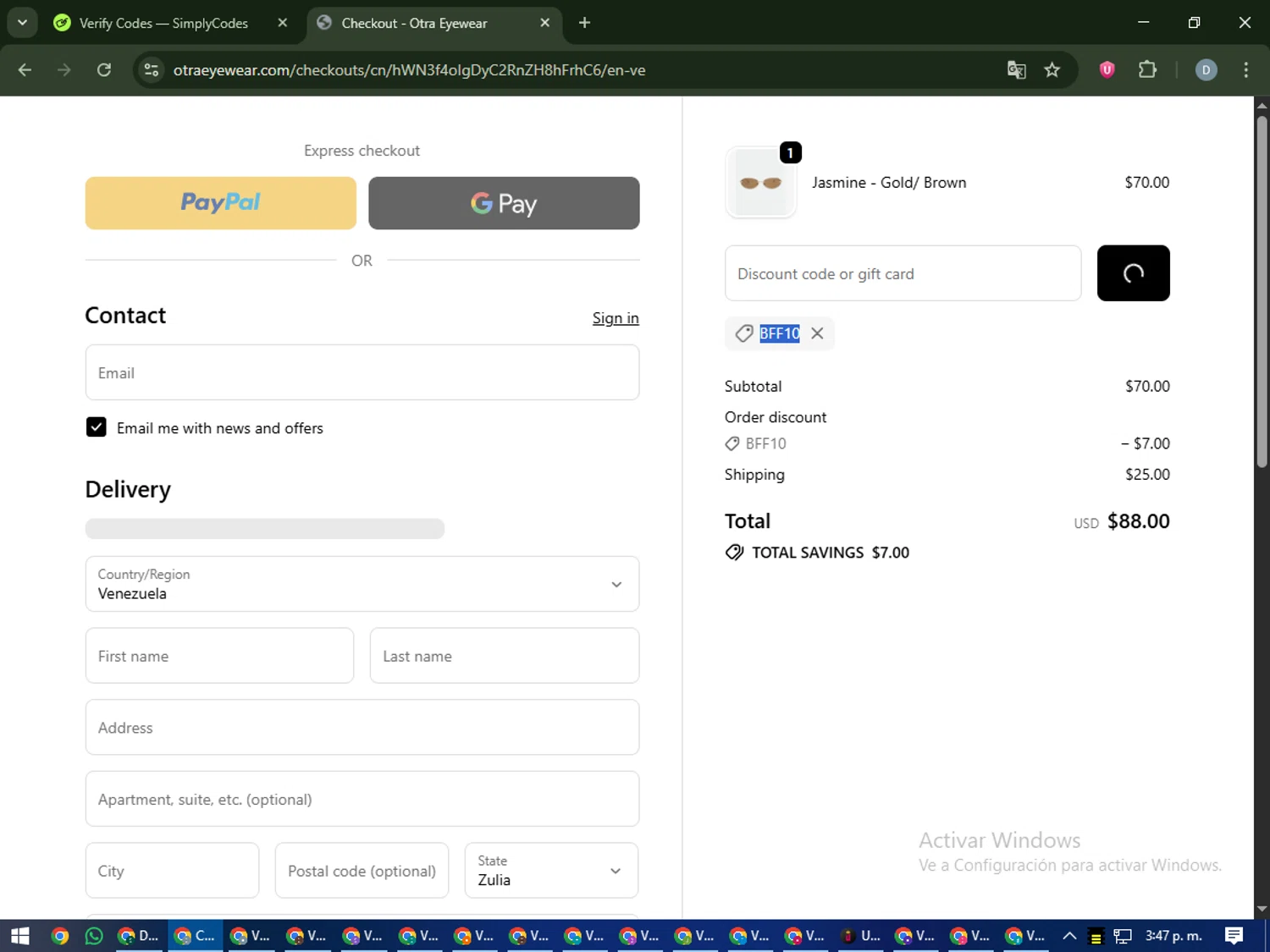Remove the BFF10 discount code
Image resolution: width=1270 pixels, height=952 pixels.
click(x=817, y=333)
